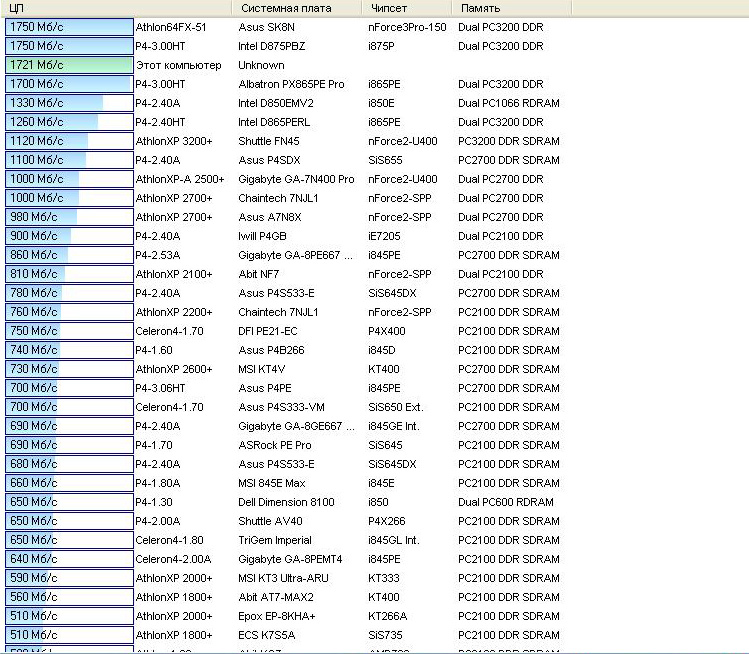Click the 810 Мб/с benchmark bar
This screenshot has width=749, height=654.
pyautogui.click(x=69, y=274)
